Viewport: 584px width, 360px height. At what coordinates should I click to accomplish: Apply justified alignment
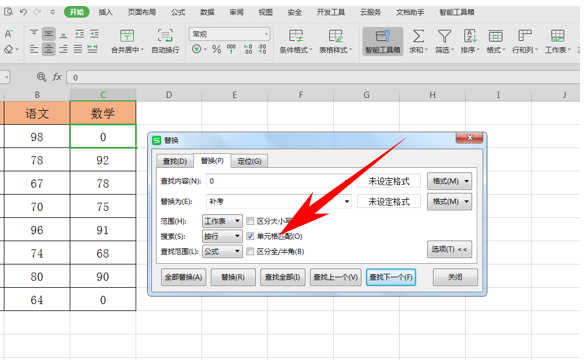[78, 49]
